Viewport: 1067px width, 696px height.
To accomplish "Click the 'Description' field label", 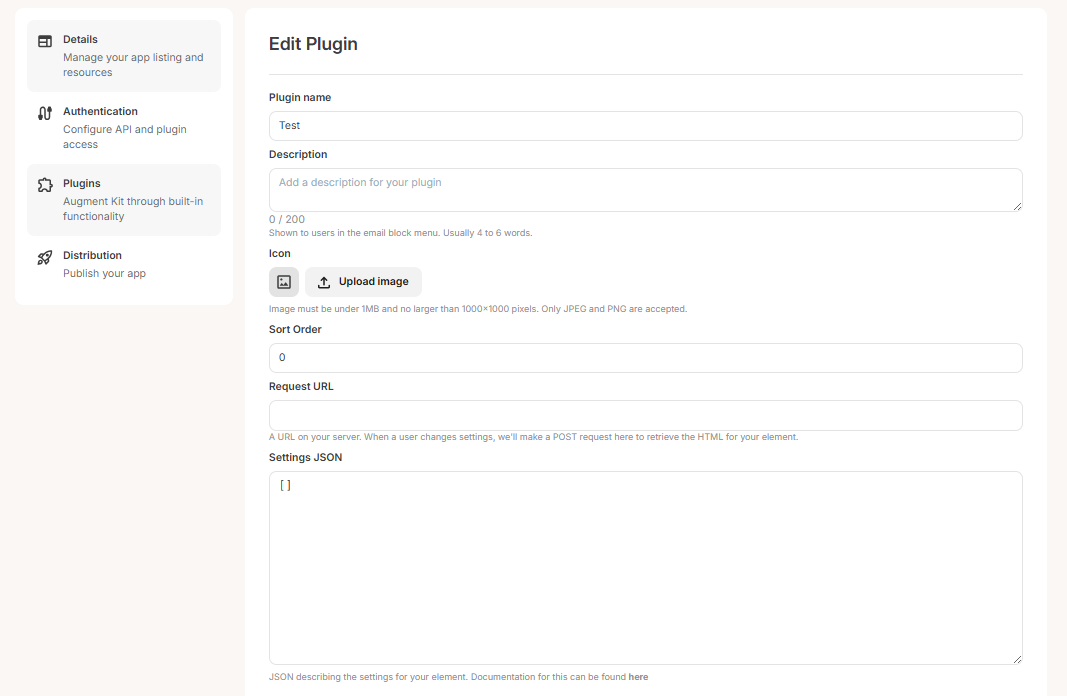I will pyautogui.click(x=298, y=154).
